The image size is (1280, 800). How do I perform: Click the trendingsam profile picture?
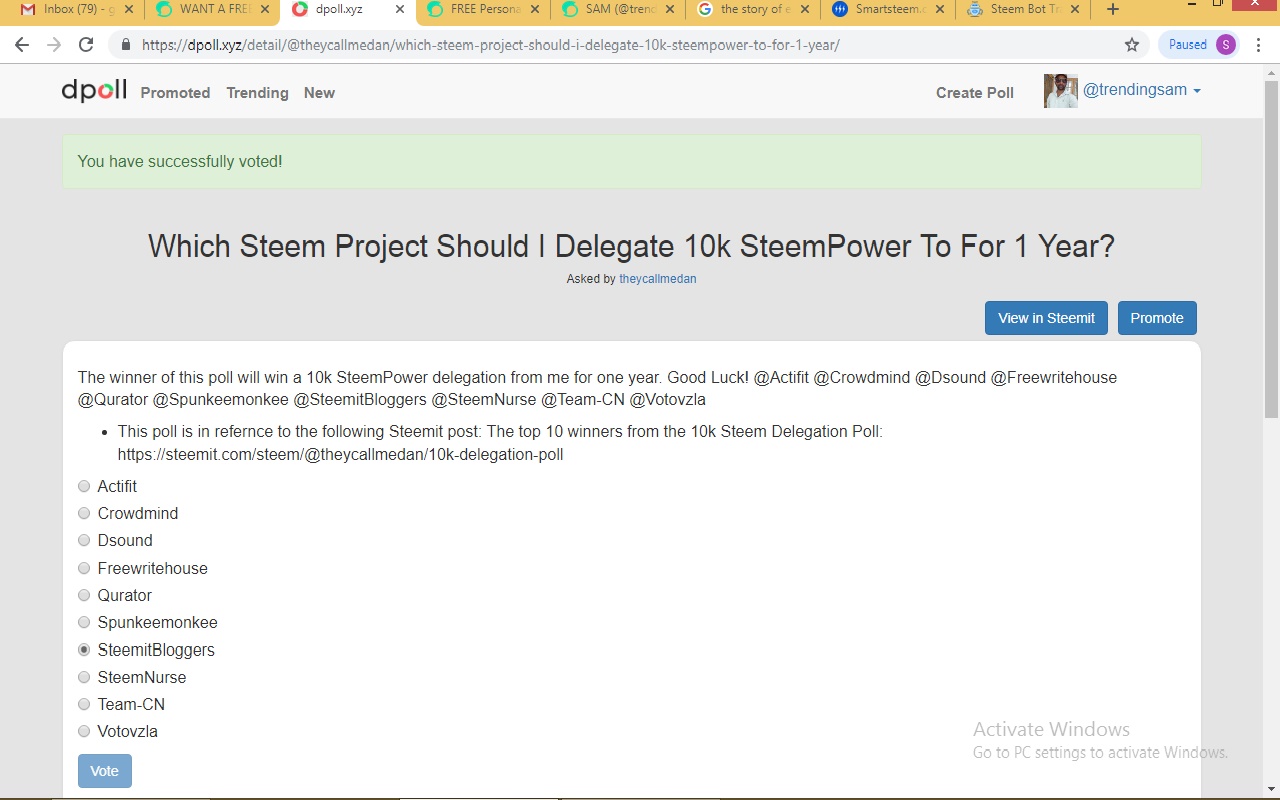1060,91
